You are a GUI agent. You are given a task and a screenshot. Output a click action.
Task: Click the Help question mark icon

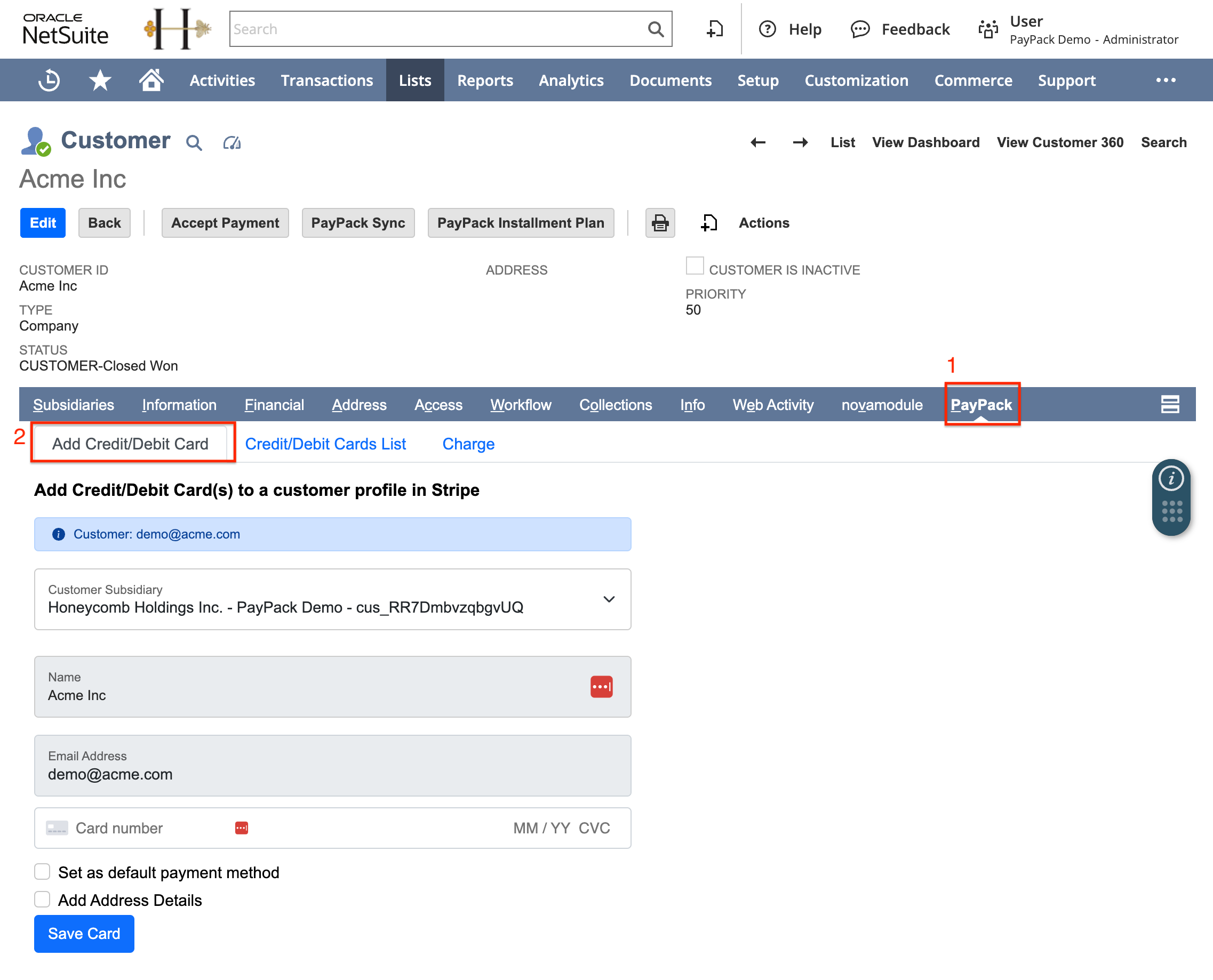pos(768,29)
